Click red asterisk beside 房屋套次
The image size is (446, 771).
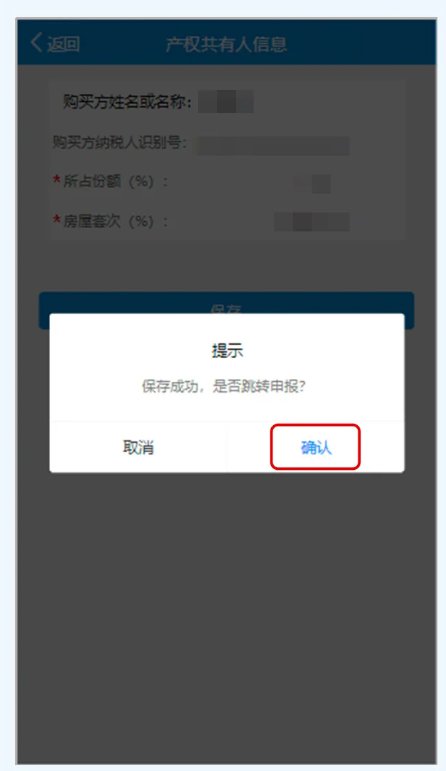pyautogui.click(x=57, y=220)
